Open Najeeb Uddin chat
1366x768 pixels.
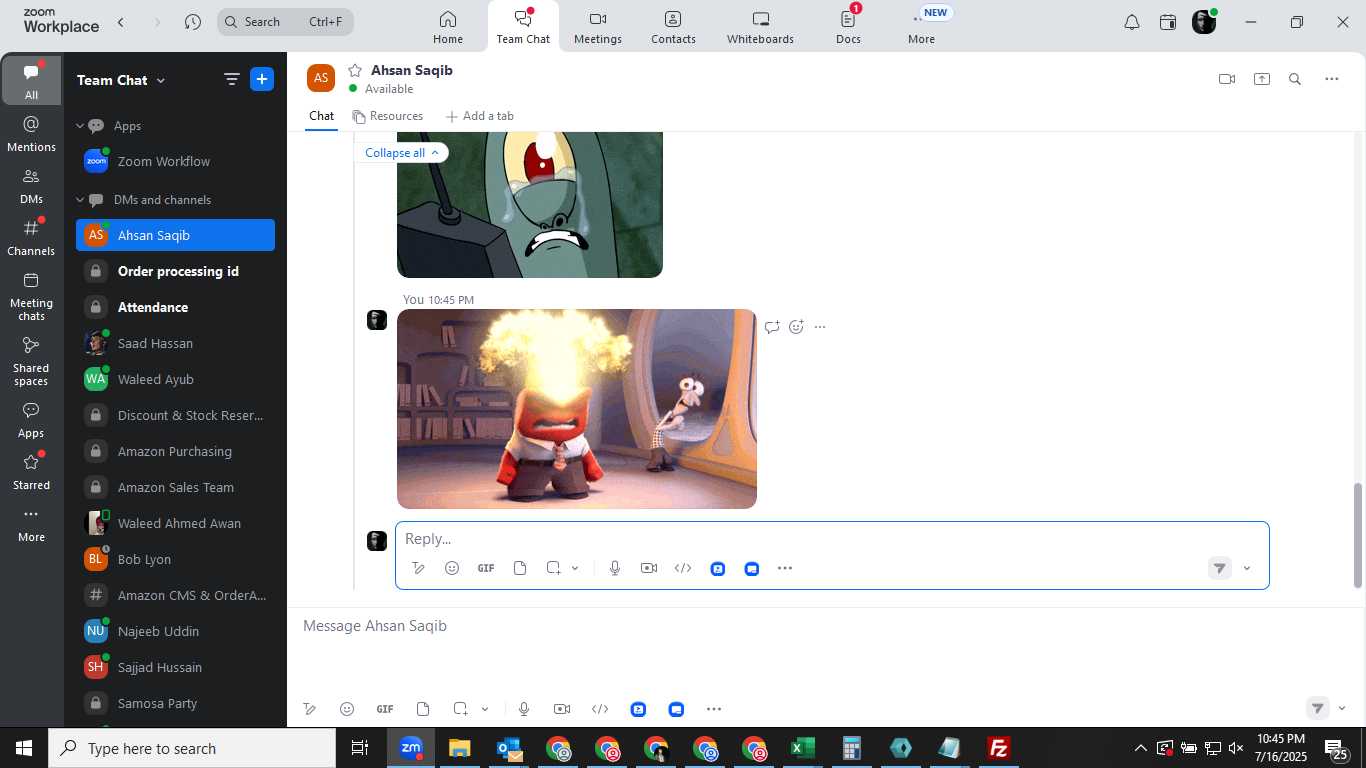tap(175, 631)
